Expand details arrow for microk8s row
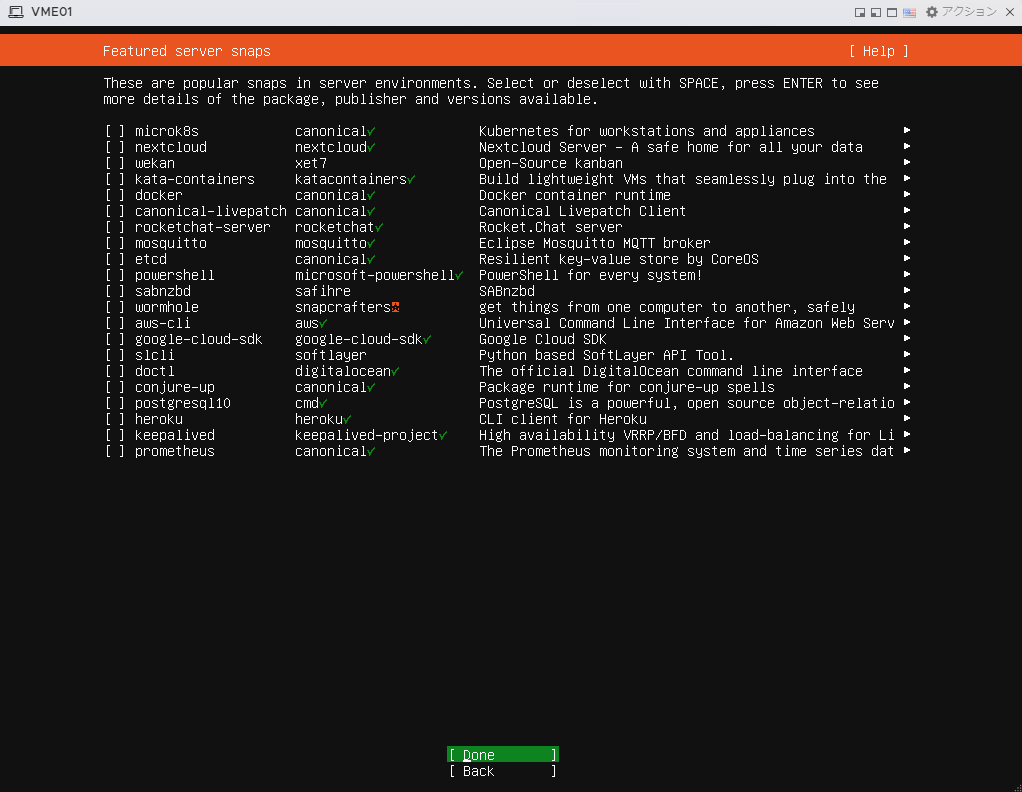 907,130
